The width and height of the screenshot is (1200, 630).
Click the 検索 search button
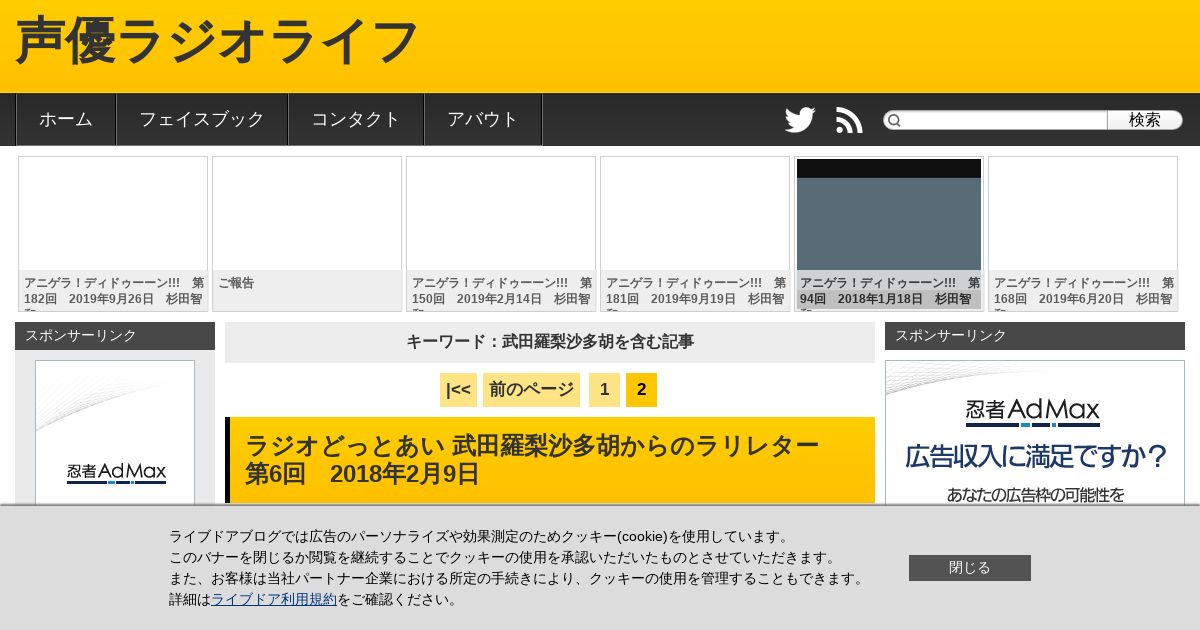pyautogui.click(x=1145, y=120)
